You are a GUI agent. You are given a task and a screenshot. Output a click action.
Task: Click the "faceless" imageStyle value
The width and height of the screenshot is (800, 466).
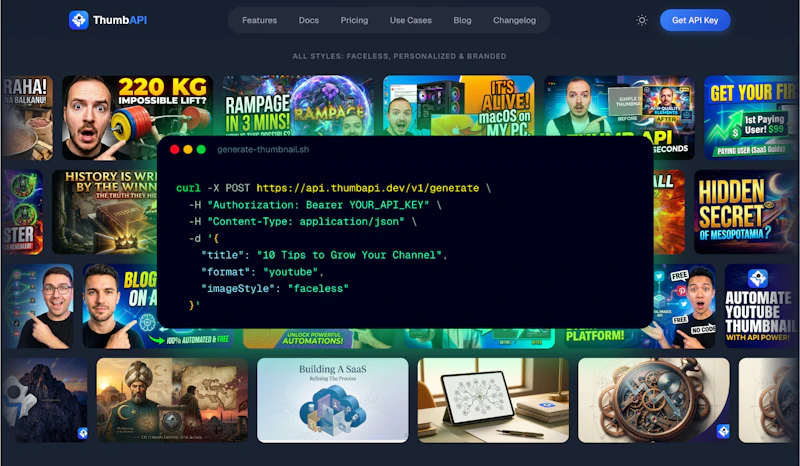pos(318,288)
